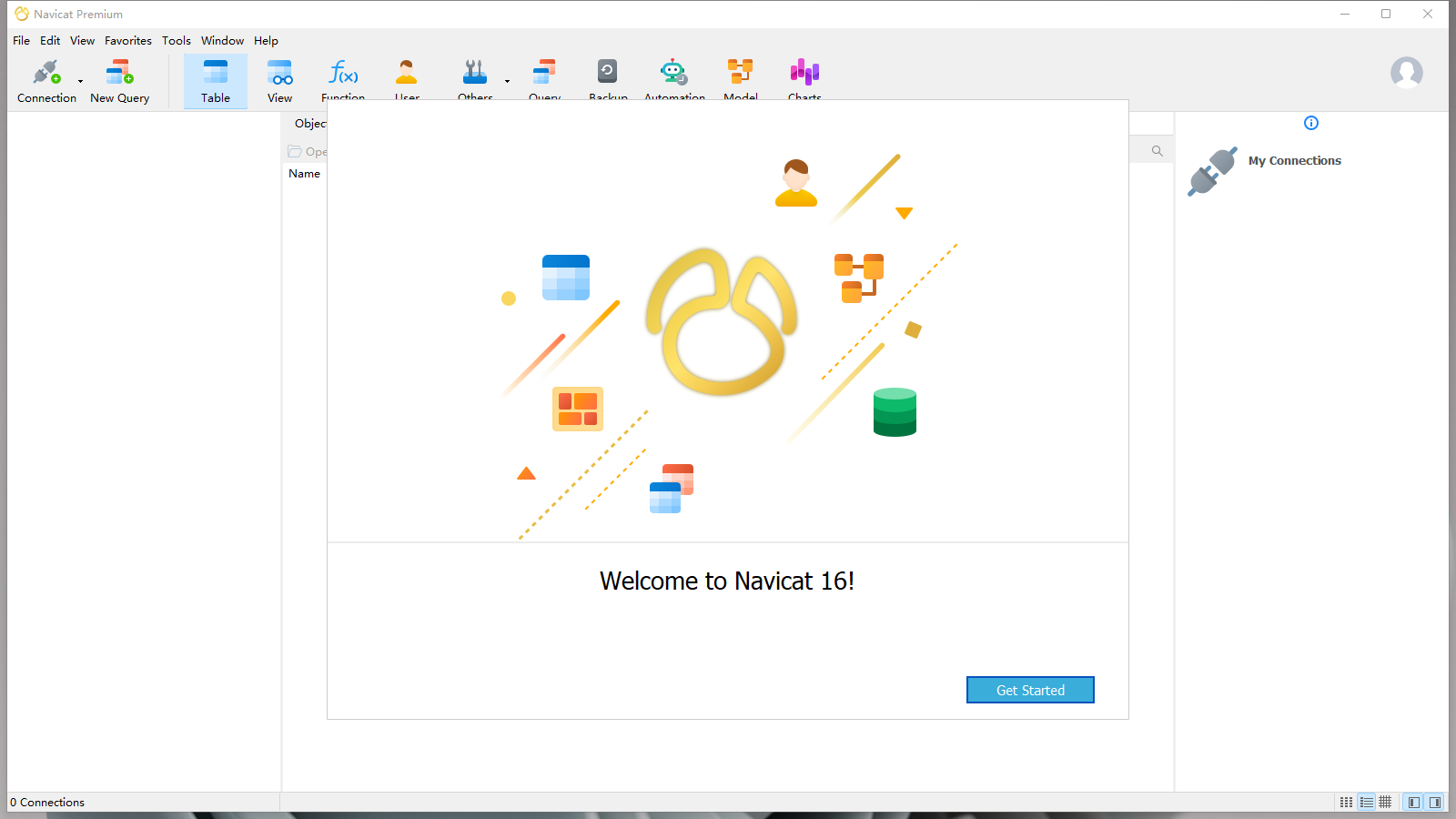Open the Favorites menu
This screenshot has height=819, width=1456.
pos(127,41)
